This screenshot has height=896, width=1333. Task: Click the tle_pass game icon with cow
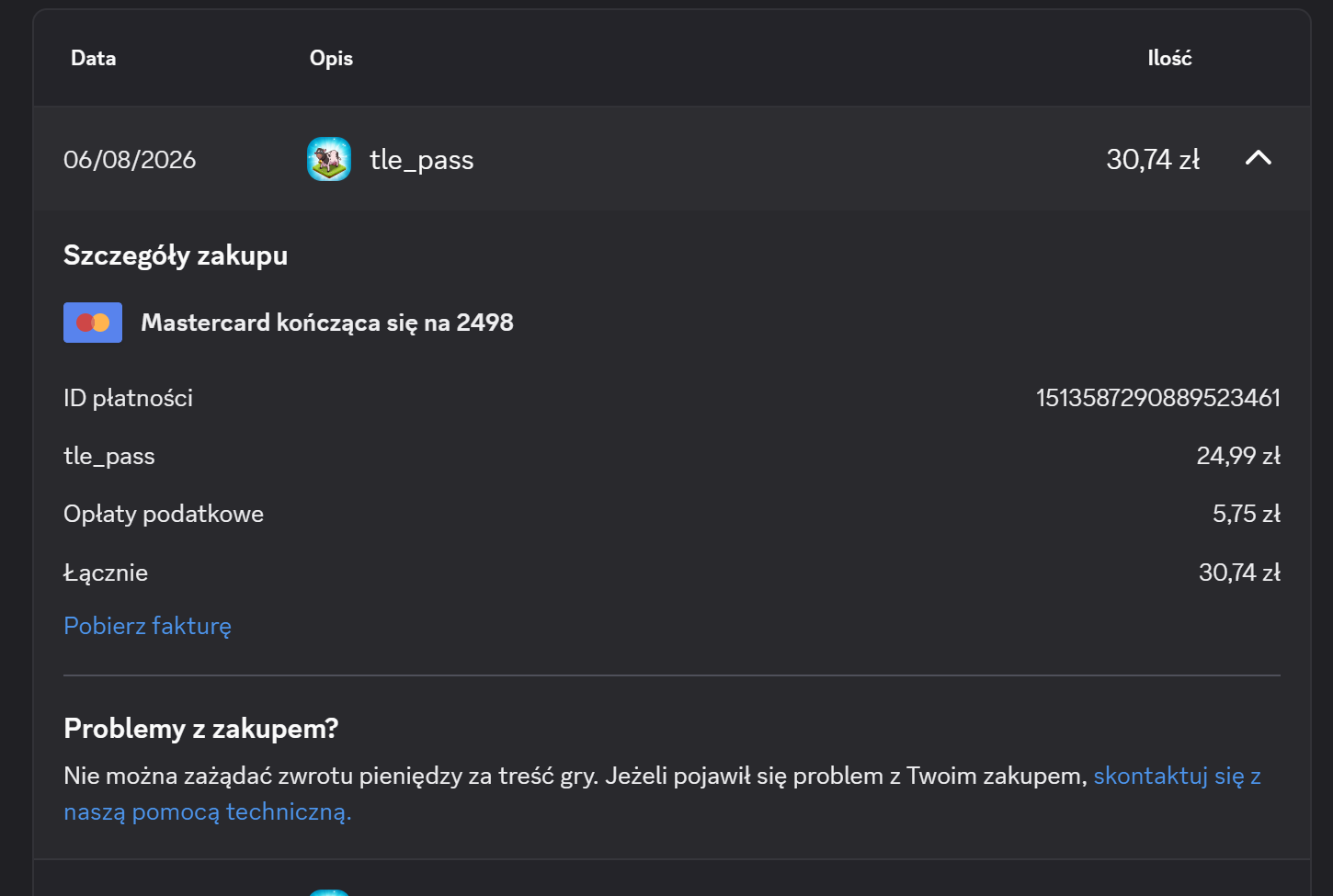click(x=329, y=159)
